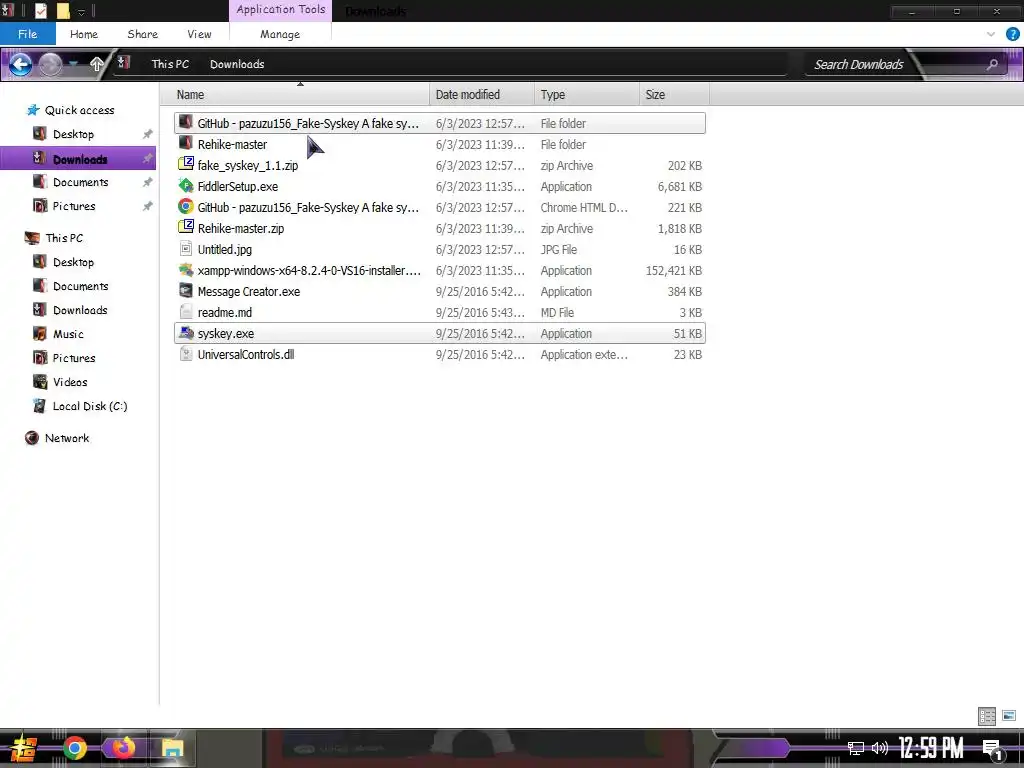
Task: Open Documents under Quick access
Action: coord(80,182)
